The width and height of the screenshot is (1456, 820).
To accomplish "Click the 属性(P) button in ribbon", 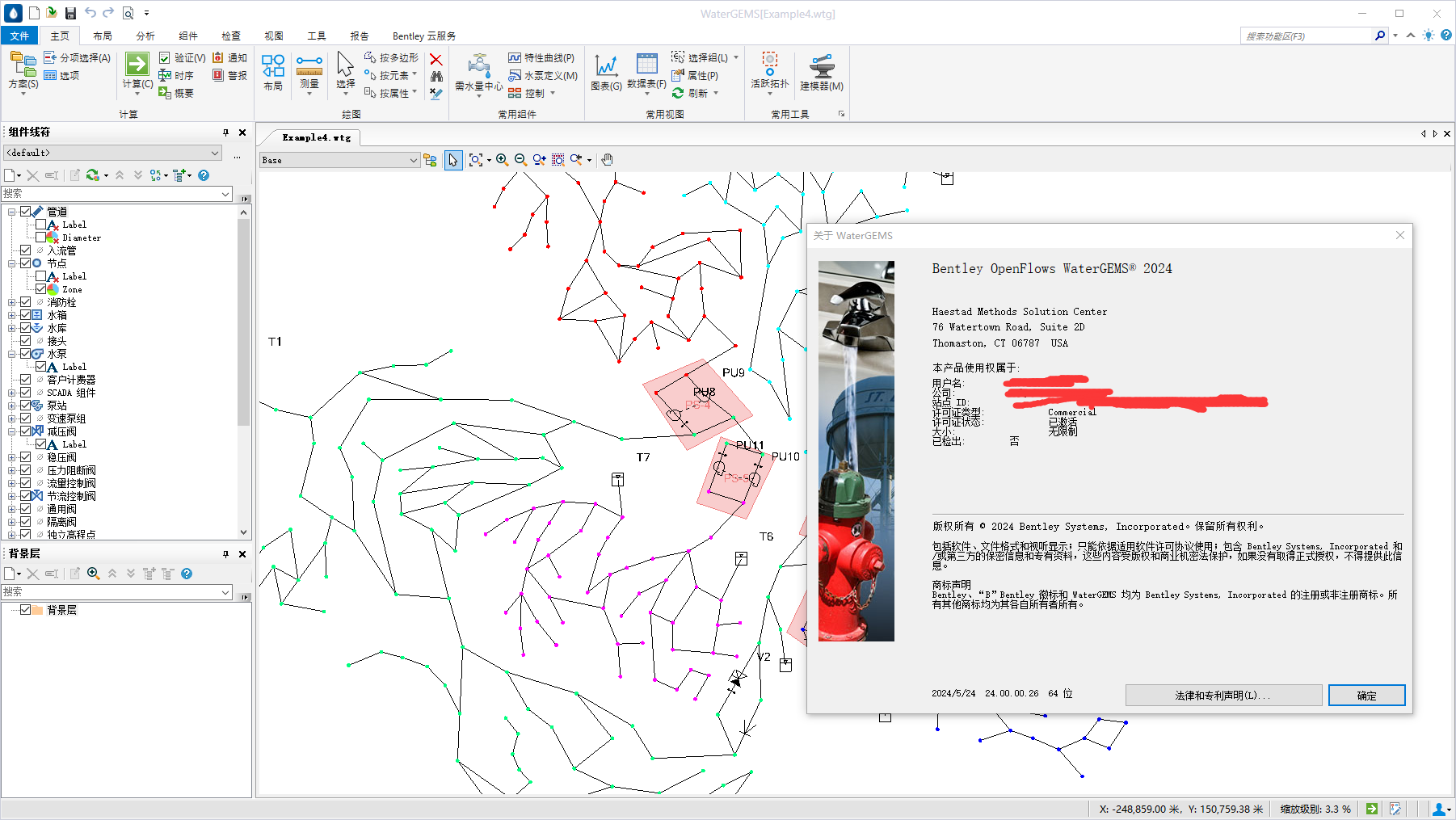I will pyautogui.click(x=695, y=76).
